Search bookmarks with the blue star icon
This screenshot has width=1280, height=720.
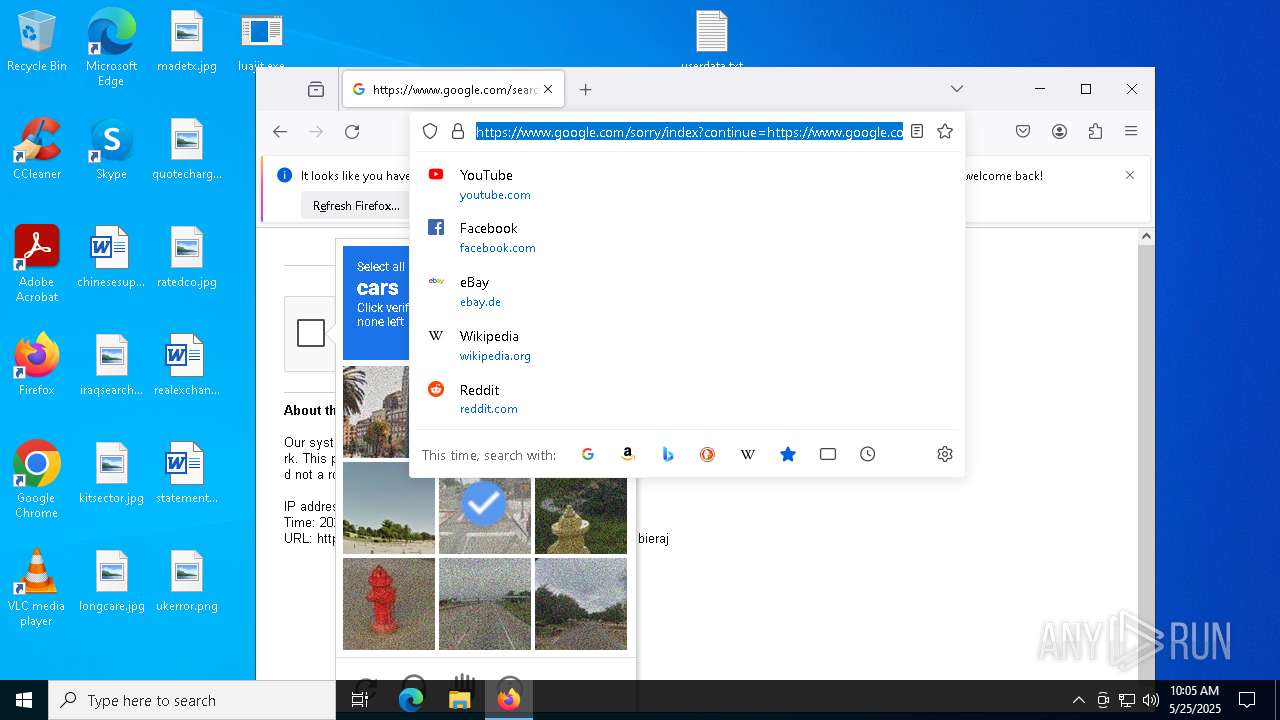click(x=788, y=454)
